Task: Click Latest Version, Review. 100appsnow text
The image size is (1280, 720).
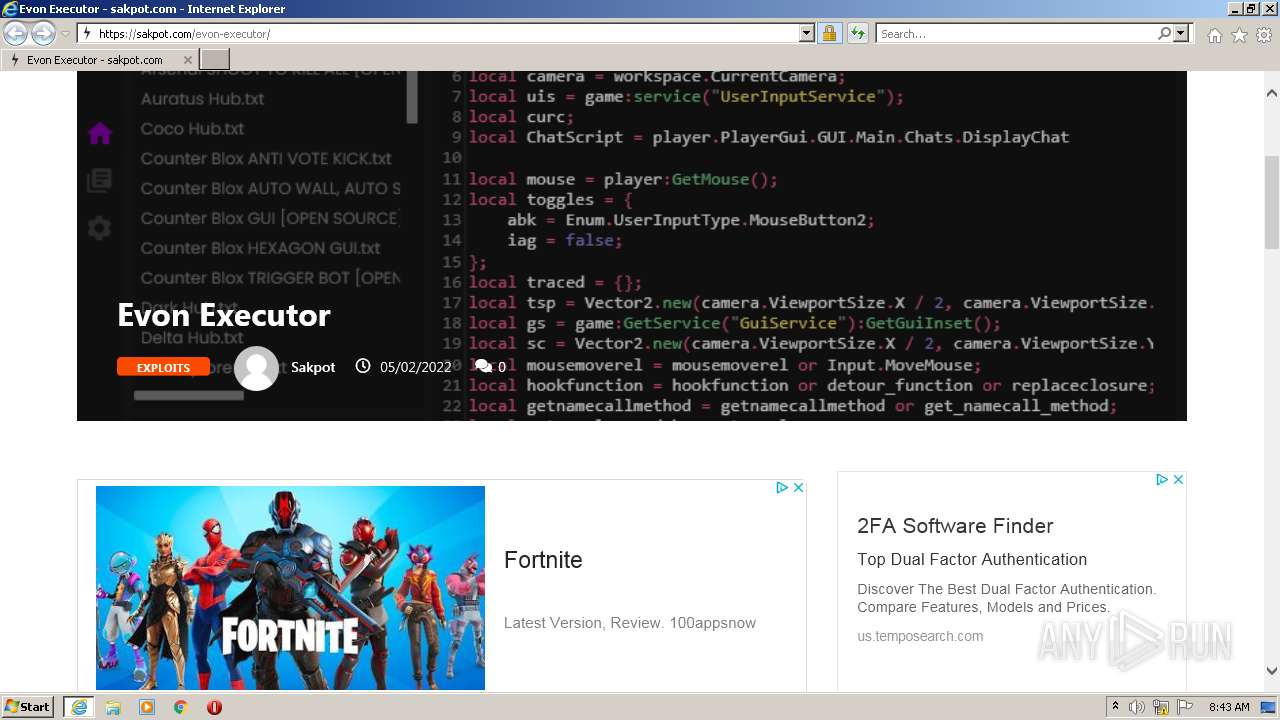Action: (x=630, y=623)
